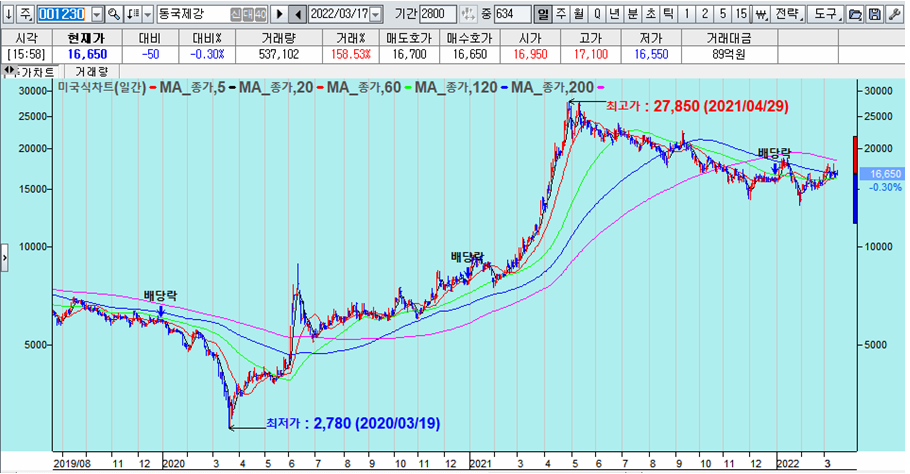Click the left panel expand arrow handle

(4, 258)
